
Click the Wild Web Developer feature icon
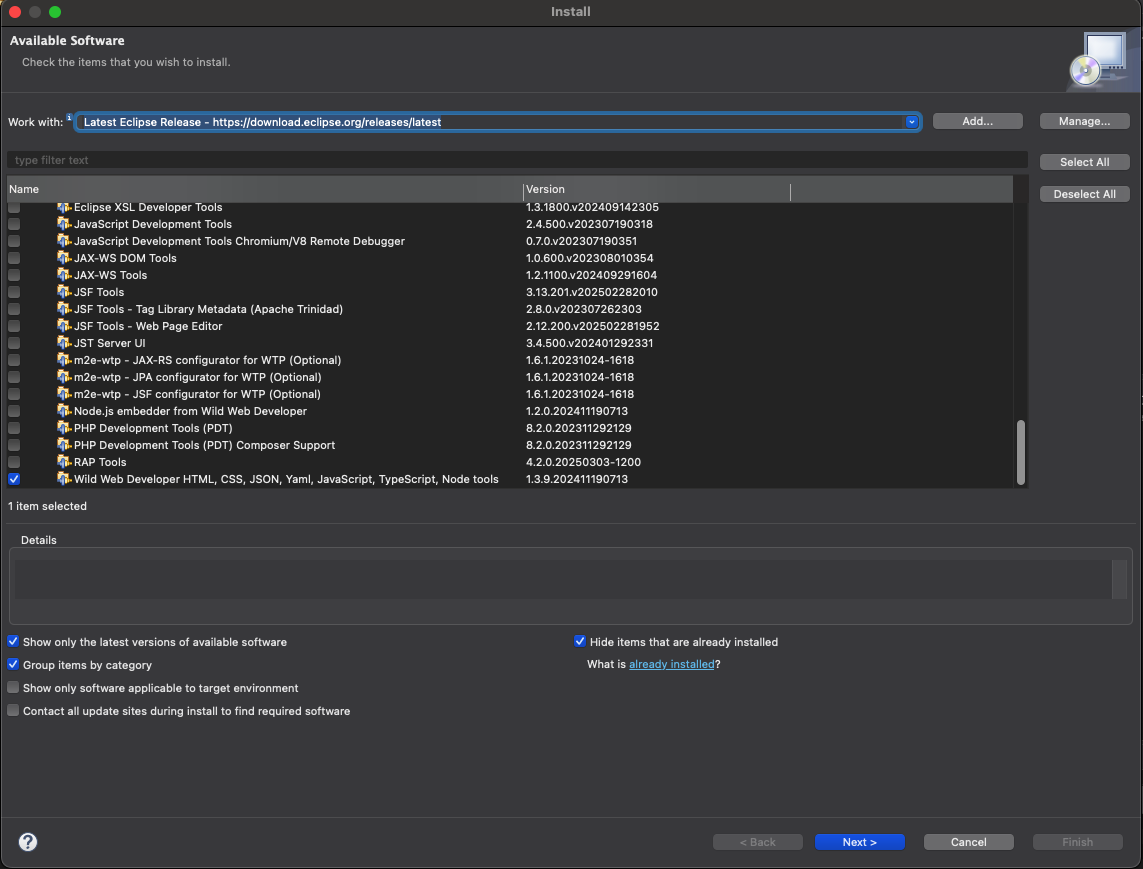point(64,480)
